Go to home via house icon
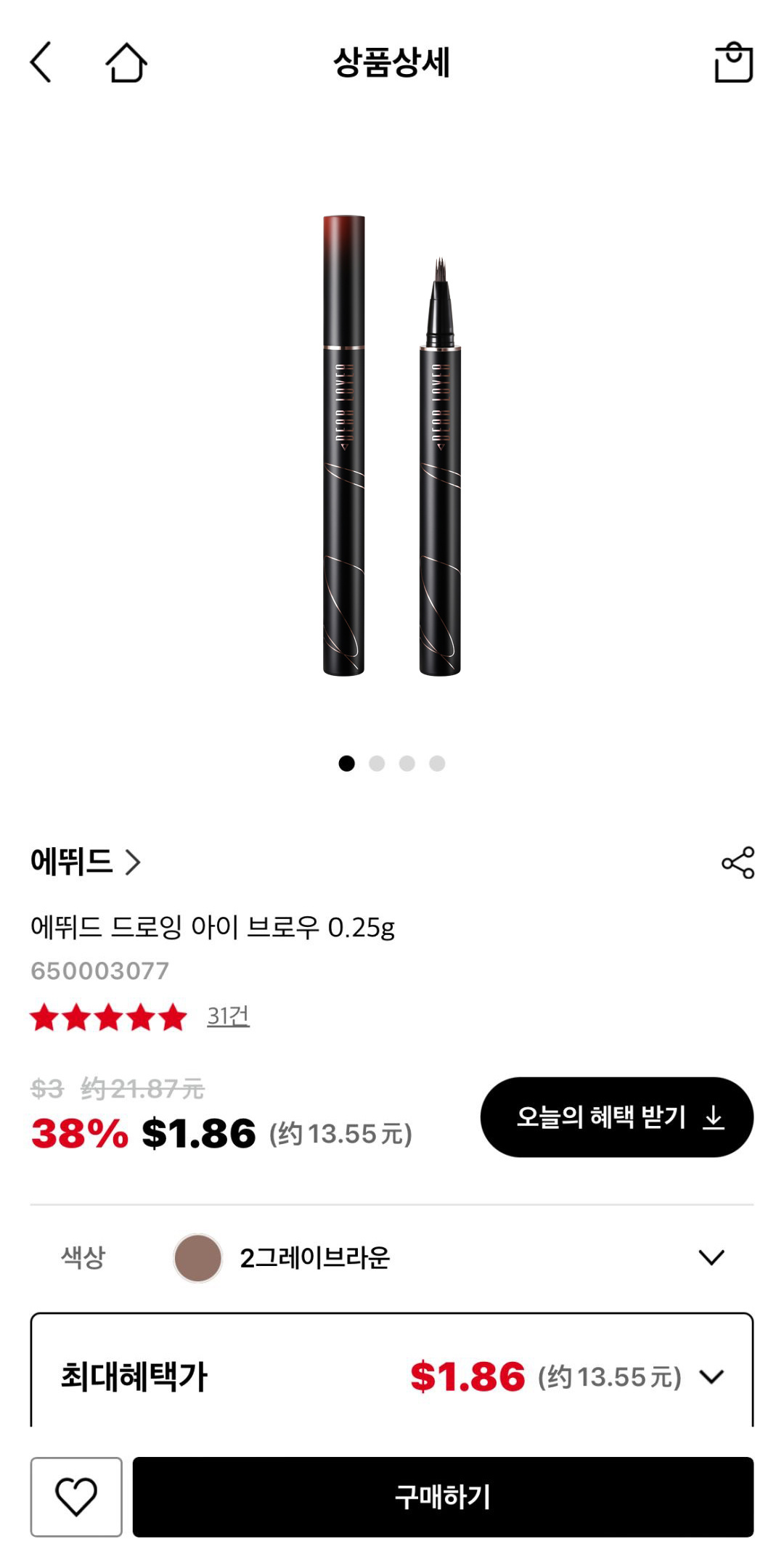The height and width of the screenshot is (1568, 784). (126, 62)
